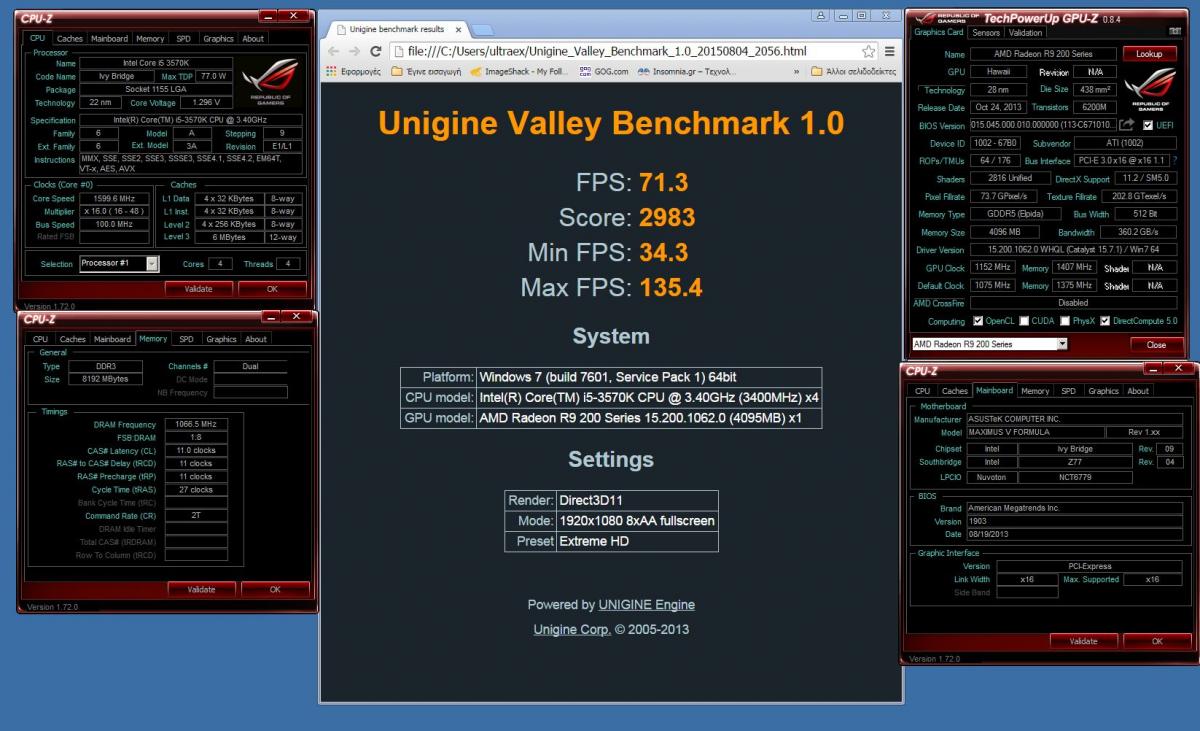
Task: Toggle the OpenCL checkbox
Action: [x=978, y=321]
